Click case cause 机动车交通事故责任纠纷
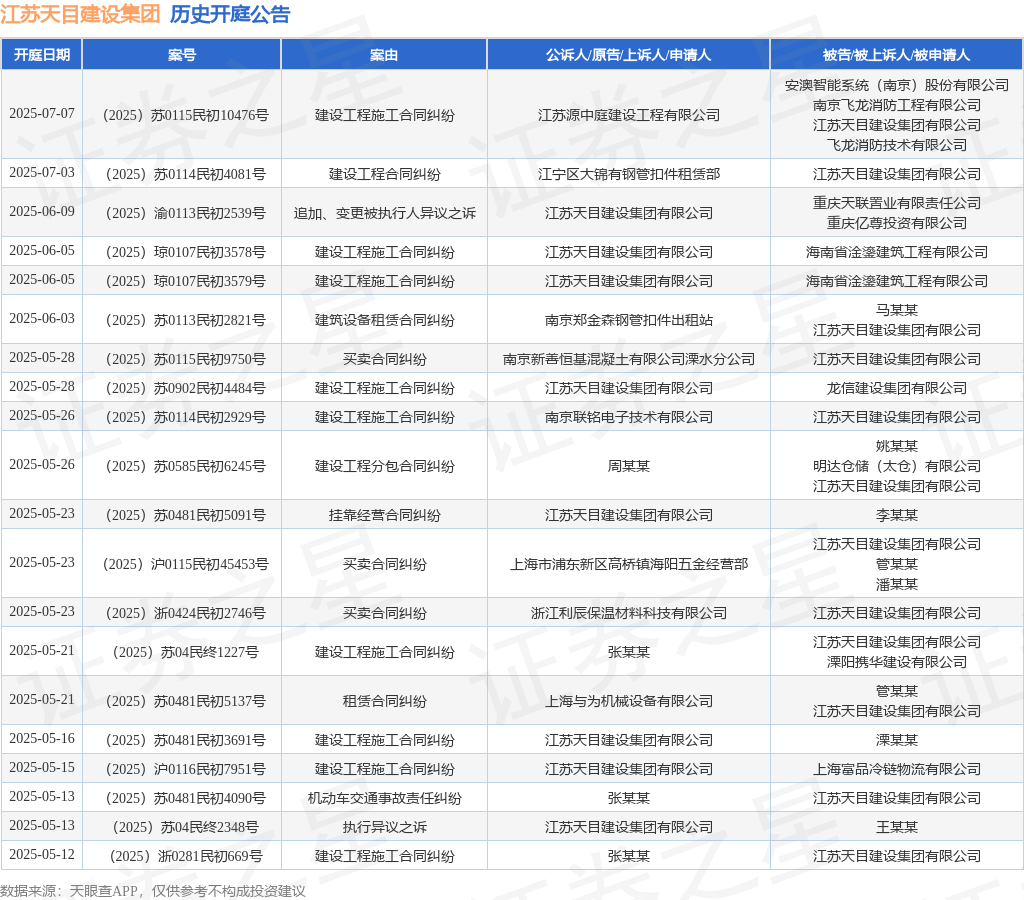 point(384,798)
